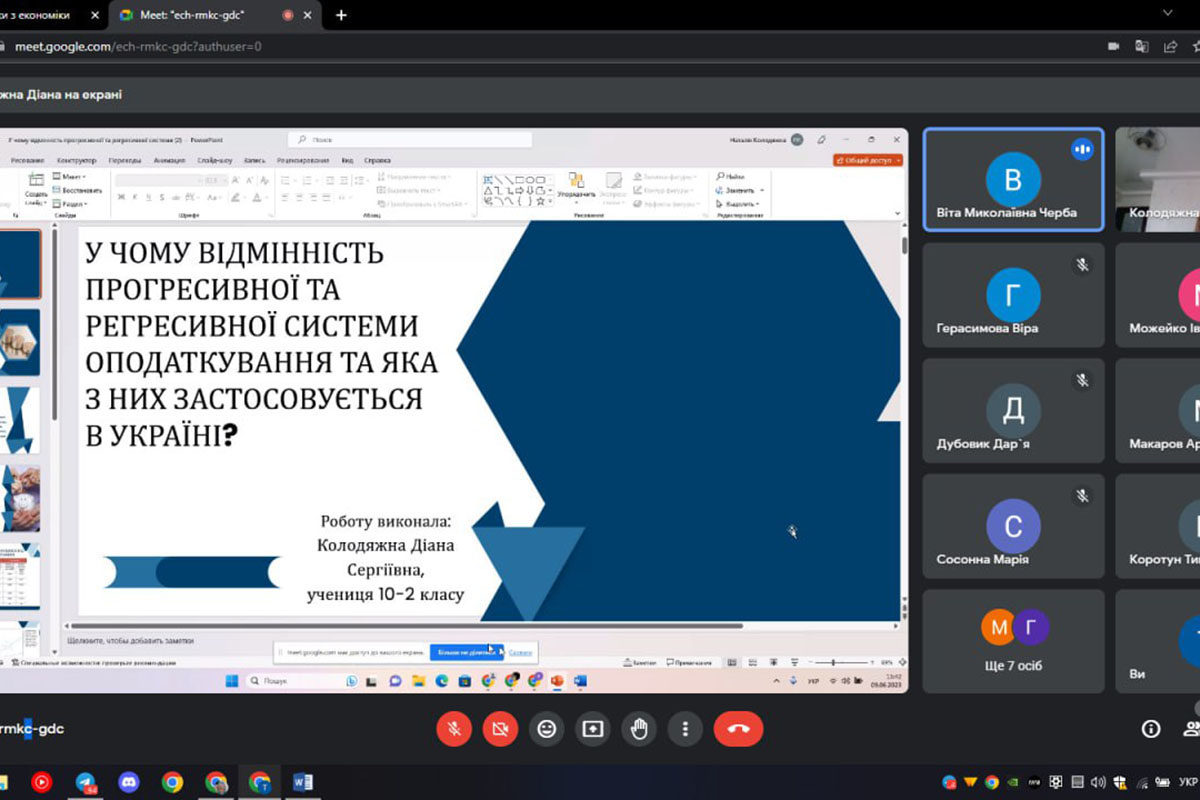Open the Упорядочить arrange icon

click(x=576, y=180)
